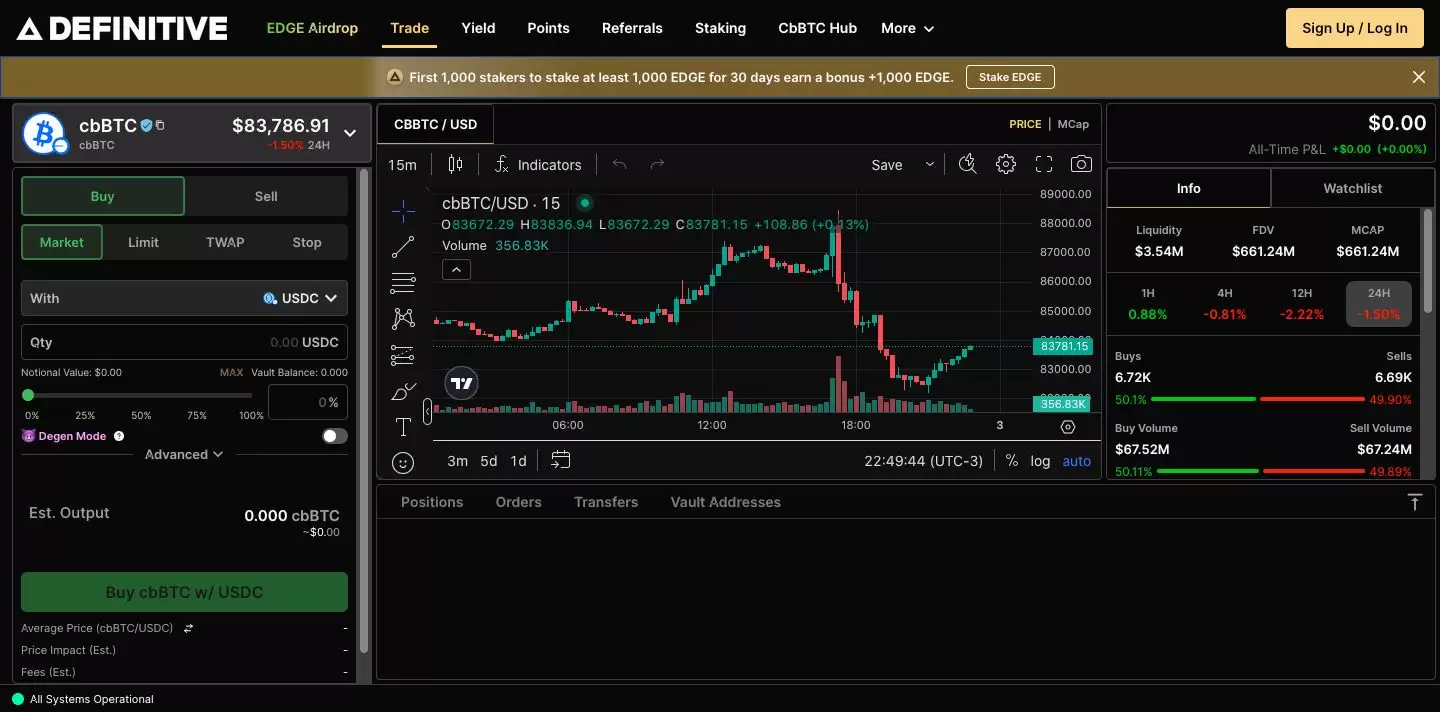Image resolution: width=1440 pixels, height=712 pixels.
Task: Enable auto scale on the chart
Action: [x=1077, y=461]
